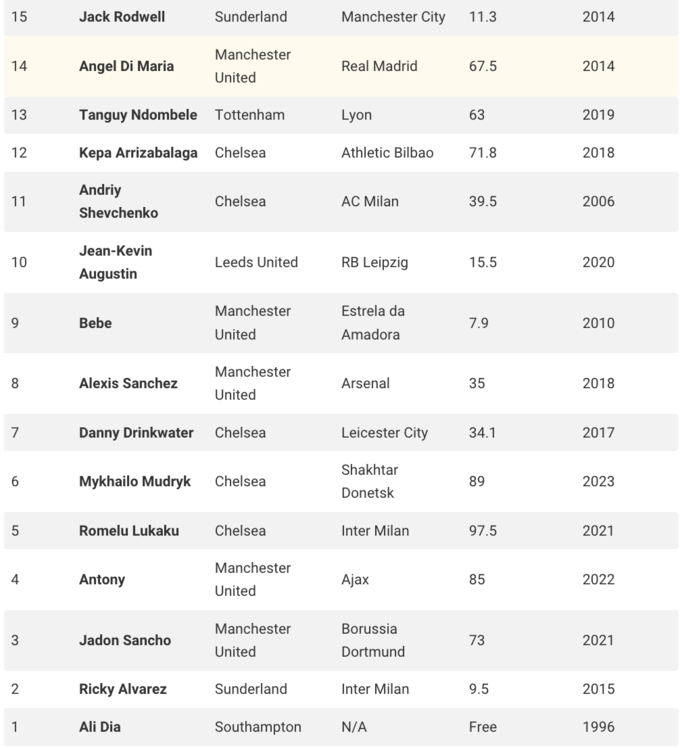The width and height of the screenshot is (680, 748).
Task: Click the Borussia Dortmund cell
Action: point(373,640)
